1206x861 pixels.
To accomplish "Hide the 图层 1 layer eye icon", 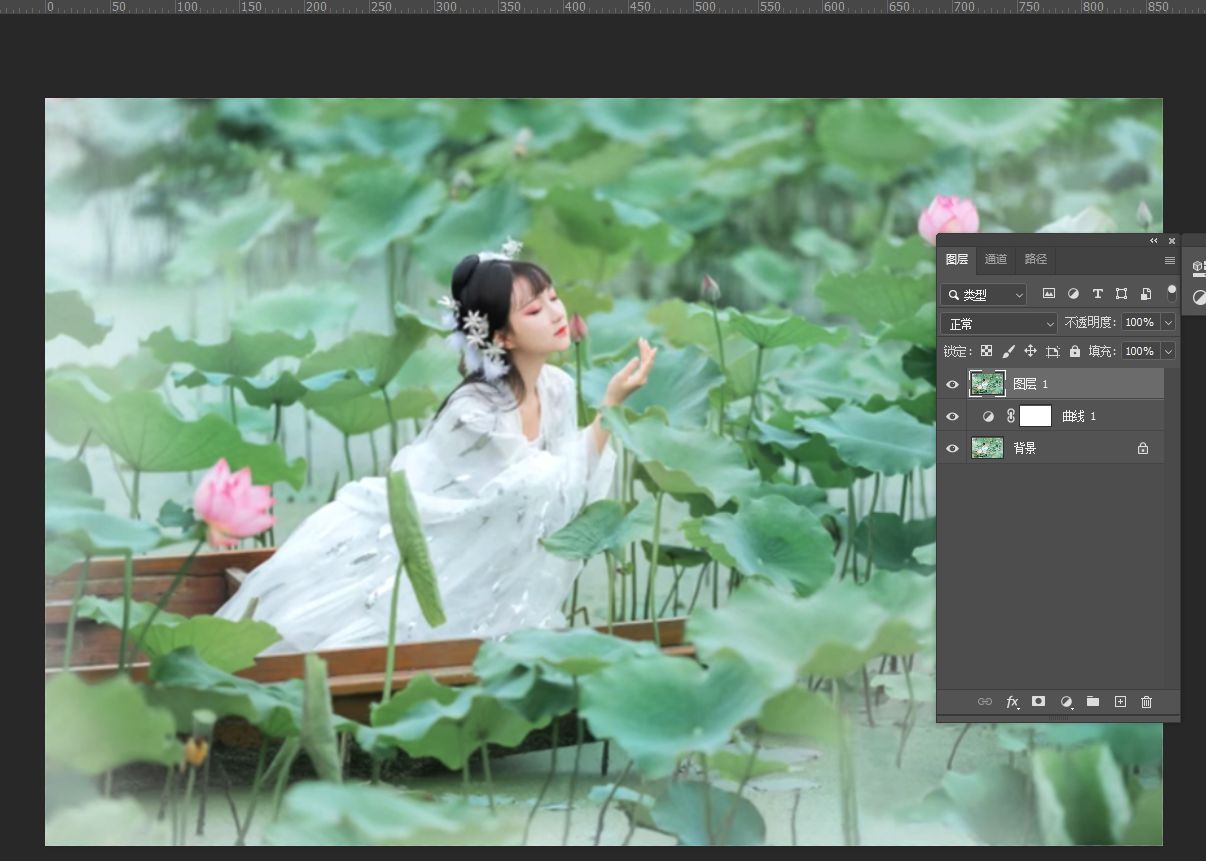I will tap(952, 384).
